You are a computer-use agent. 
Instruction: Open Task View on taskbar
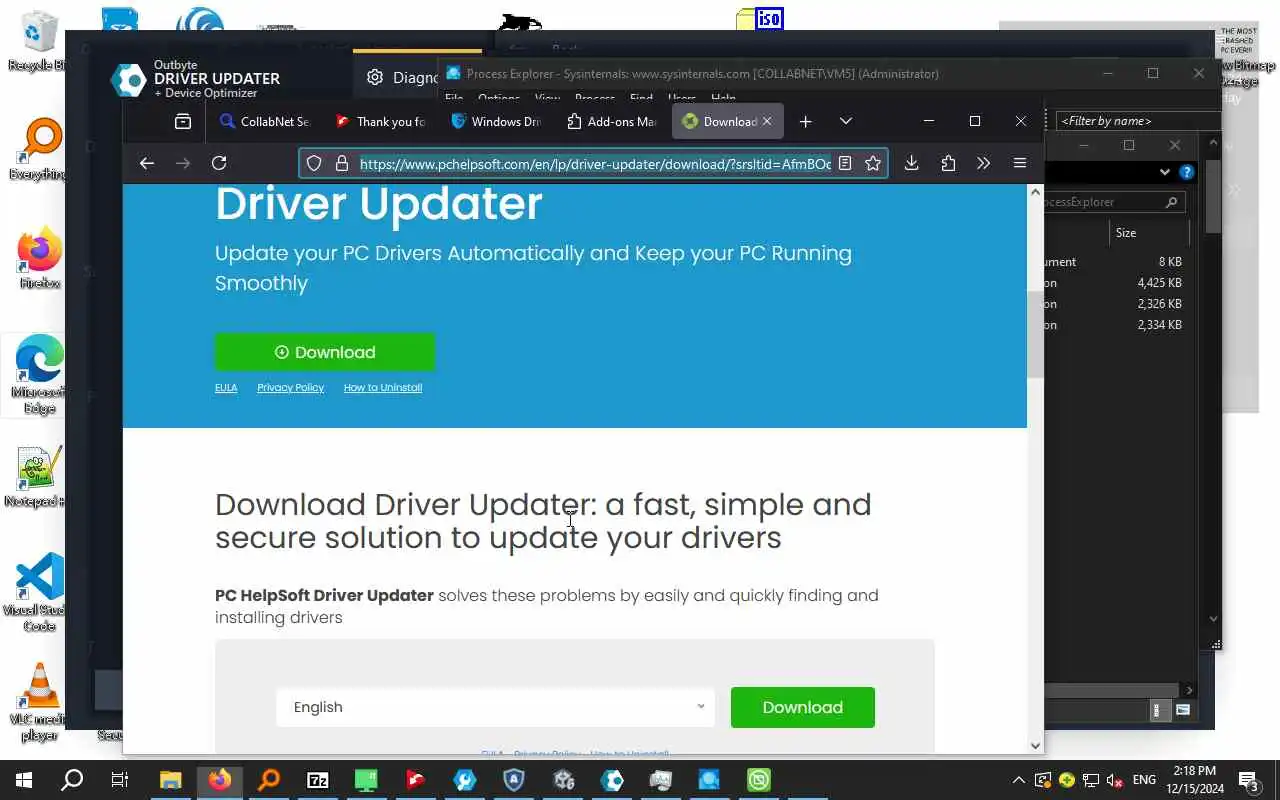120,780
